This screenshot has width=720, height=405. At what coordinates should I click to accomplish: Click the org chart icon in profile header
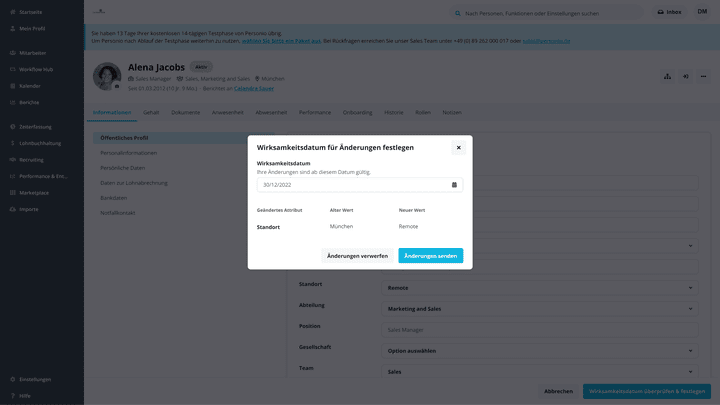point(668,76)
